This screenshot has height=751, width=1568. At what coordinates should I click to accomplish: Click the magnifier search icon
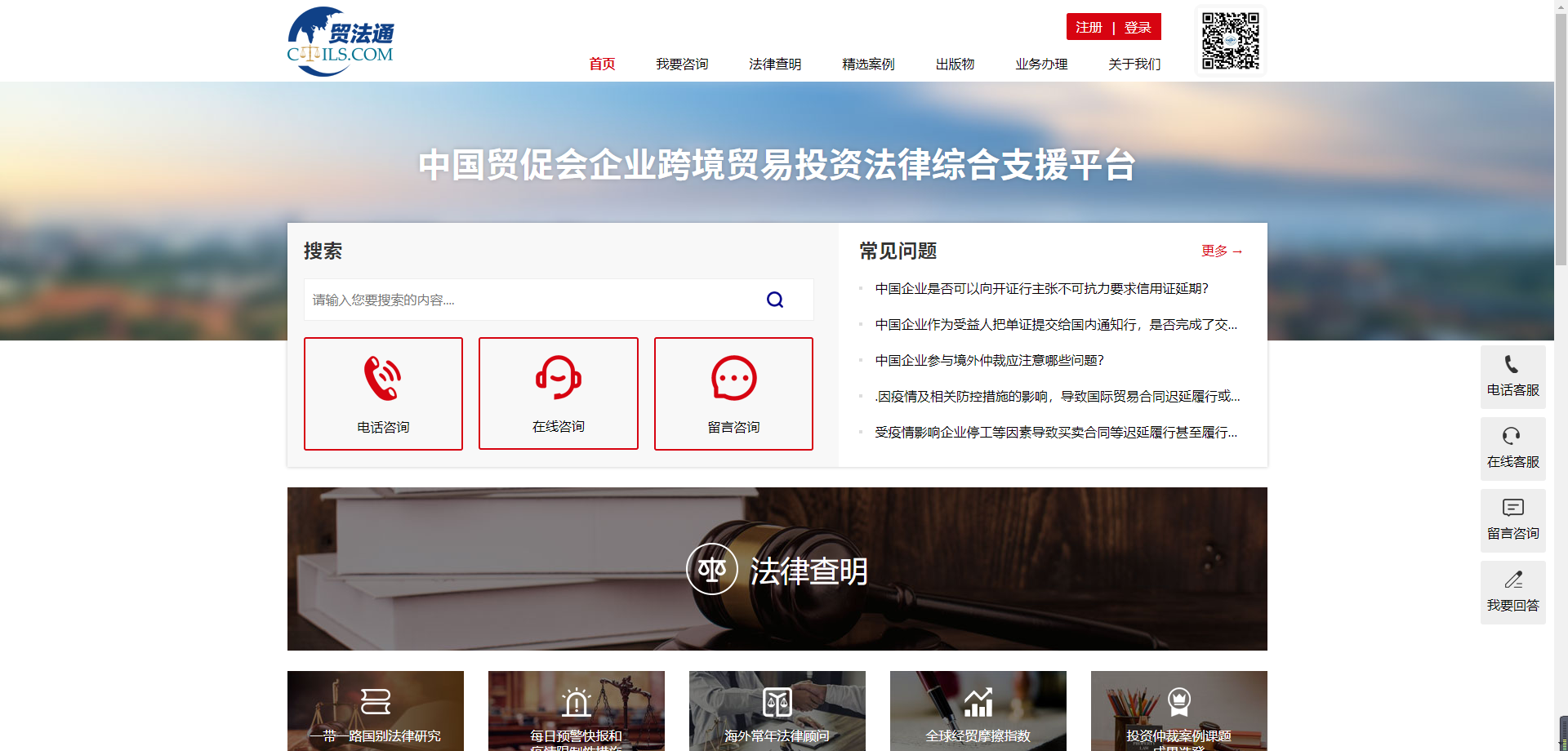point(774,300)
